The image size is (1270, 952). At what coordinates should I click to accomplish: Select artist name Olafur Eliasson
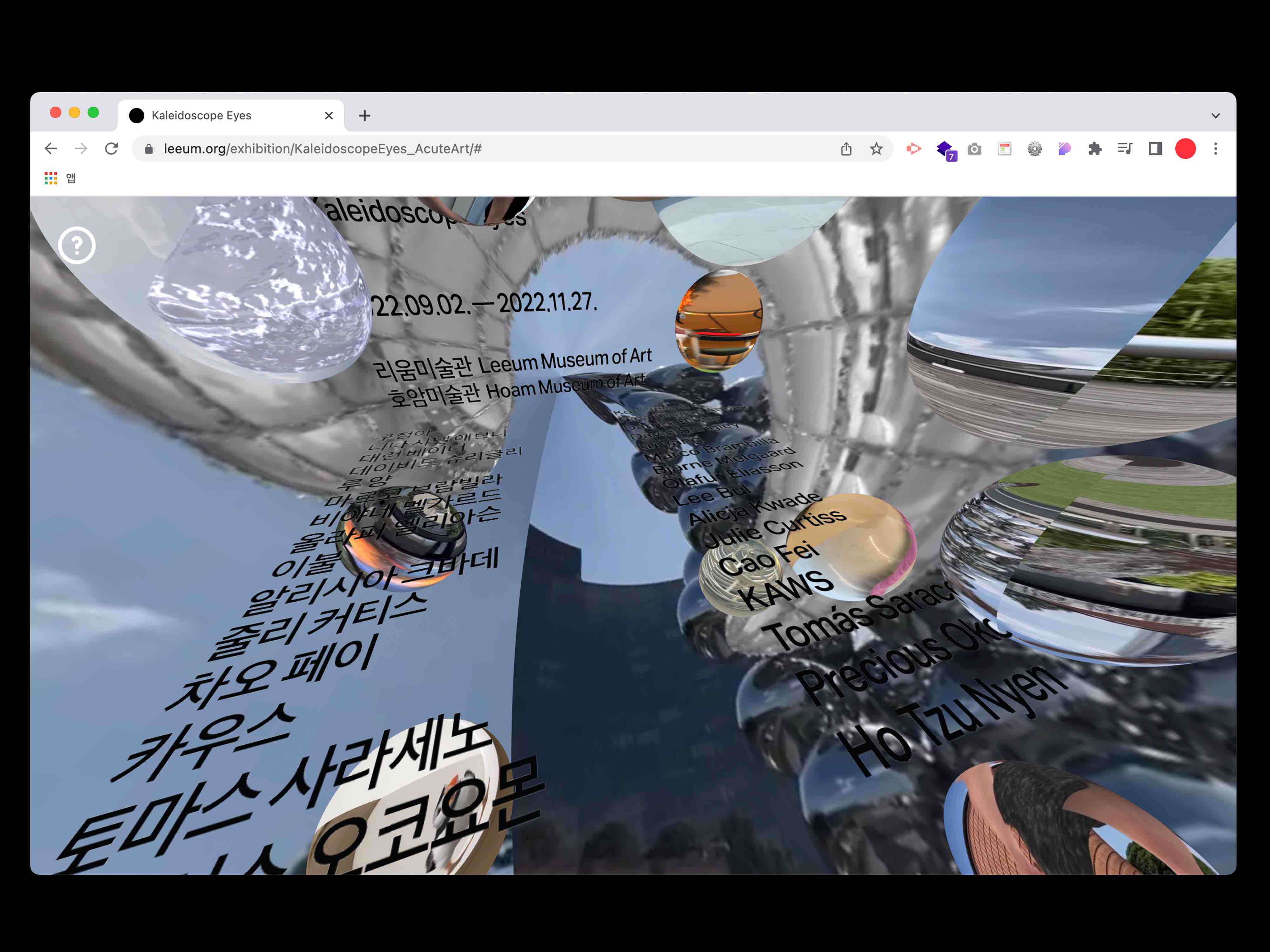click(x=732, y=474)
